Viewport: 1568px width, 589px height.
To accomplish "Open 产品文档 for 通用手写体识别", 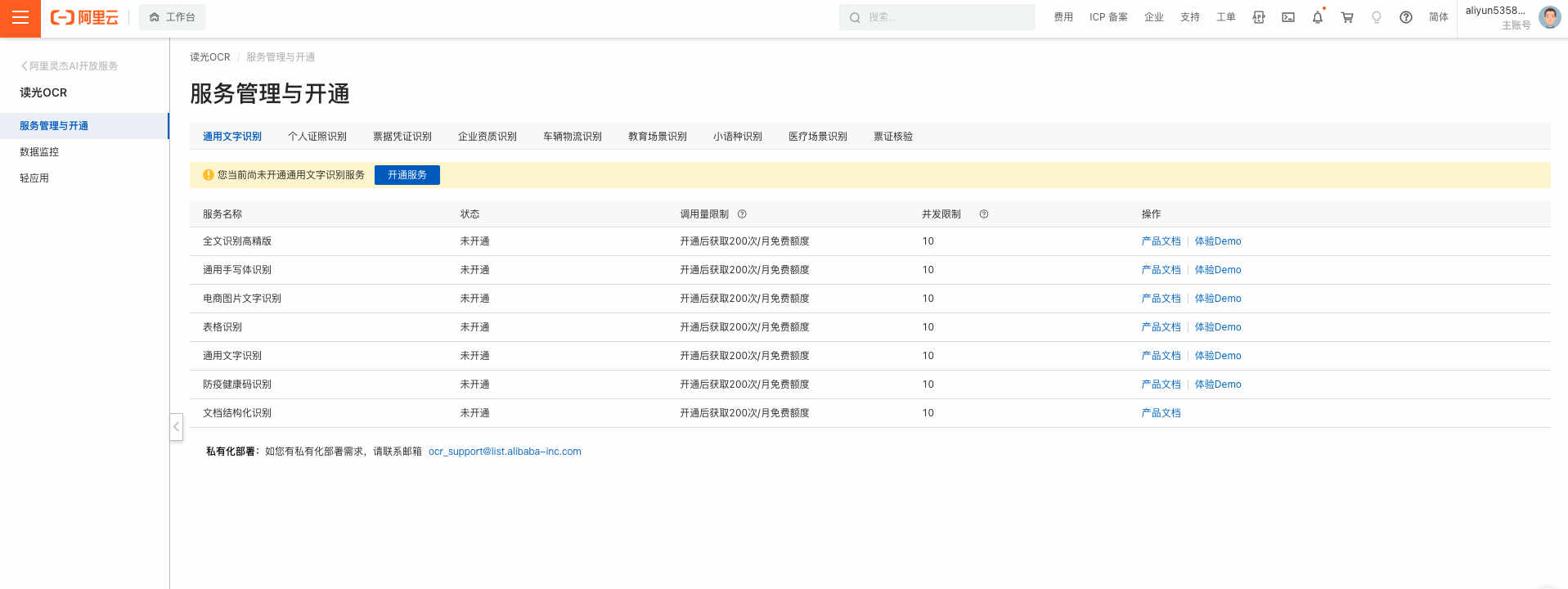I will (x=1161, y=270).
